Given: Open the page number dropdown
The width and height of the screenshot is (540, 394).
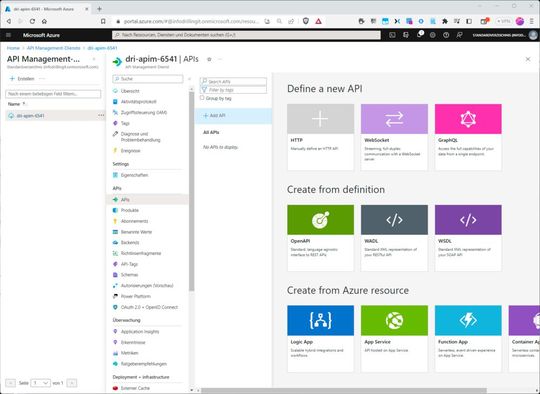Looking at the screenshot, I should (x=41, y=383).
